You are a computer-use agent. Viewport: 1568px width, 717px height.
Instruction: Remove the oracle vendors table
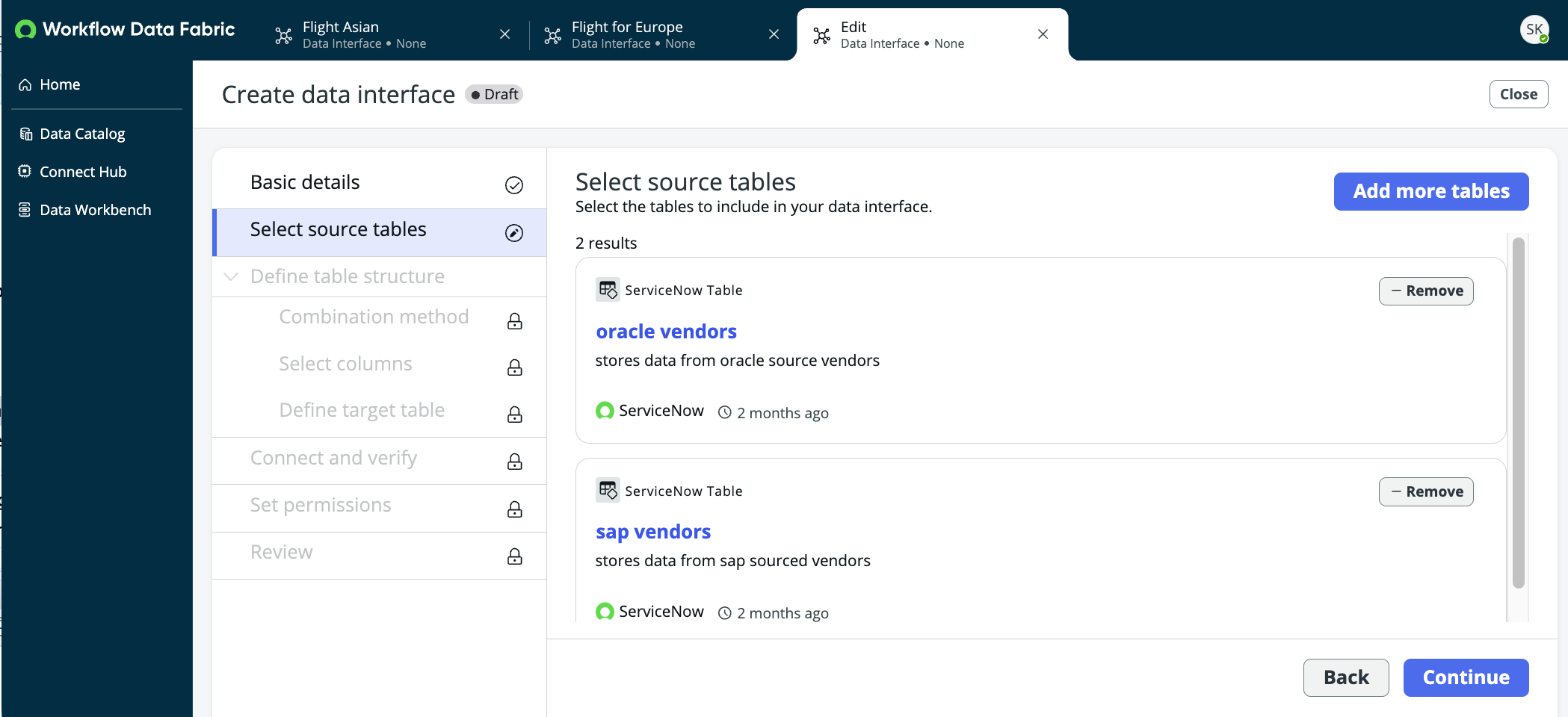(1426, 291)
